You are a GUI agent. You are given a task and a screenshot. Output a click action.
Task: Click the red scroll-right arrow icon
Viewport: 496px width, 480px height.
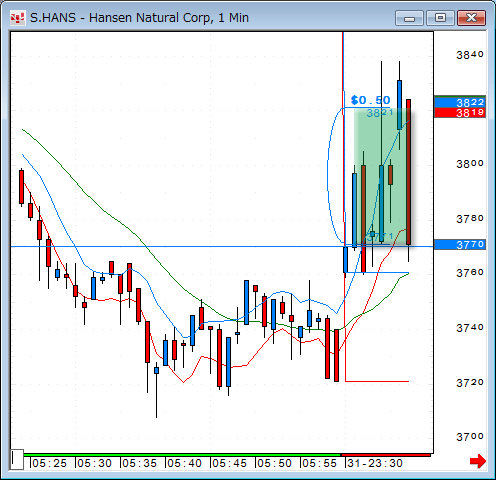coord(478,461)
